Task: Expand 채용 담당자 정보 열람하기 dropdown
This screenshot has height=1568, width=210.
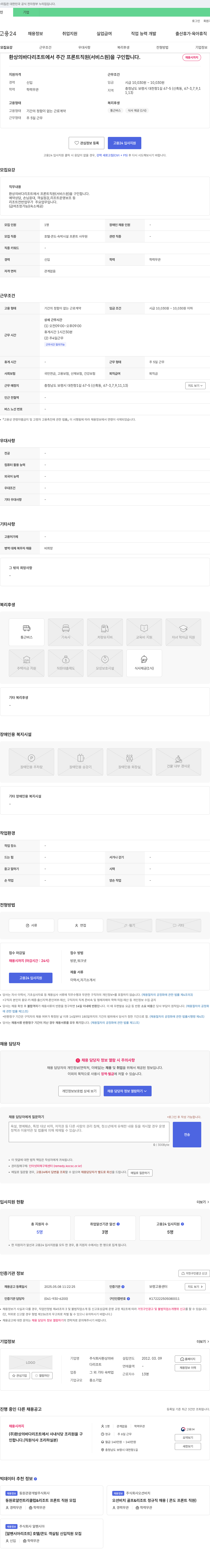Action: pyautogui.click(x=128, y=1091)
